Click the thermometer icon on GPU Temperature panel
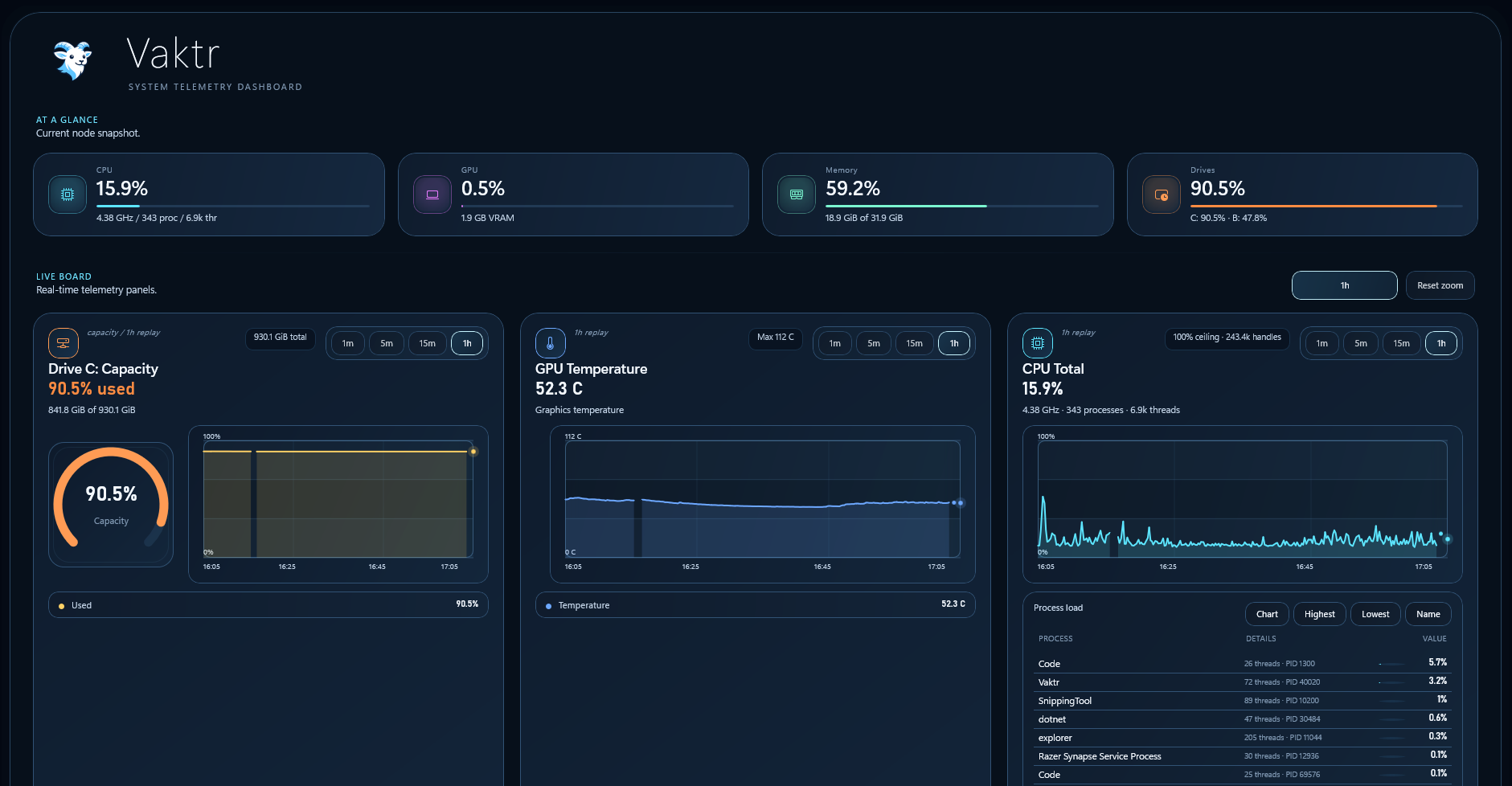The height and width of the screenshot is (786, 1512). (x=550, y=342)
